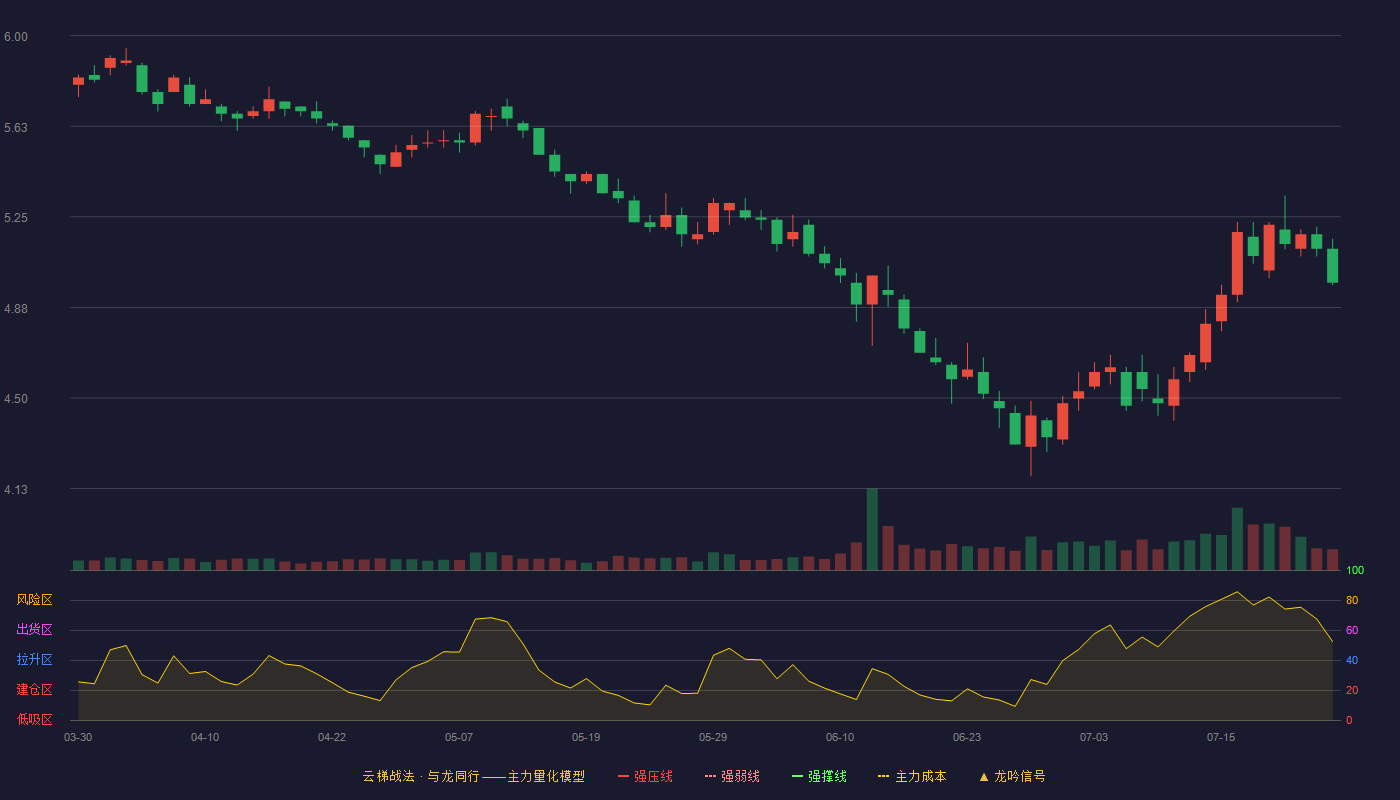1400x800 pixels.
Task: Click the green 100 indicator axis value
Action: tap(1355, 570)
